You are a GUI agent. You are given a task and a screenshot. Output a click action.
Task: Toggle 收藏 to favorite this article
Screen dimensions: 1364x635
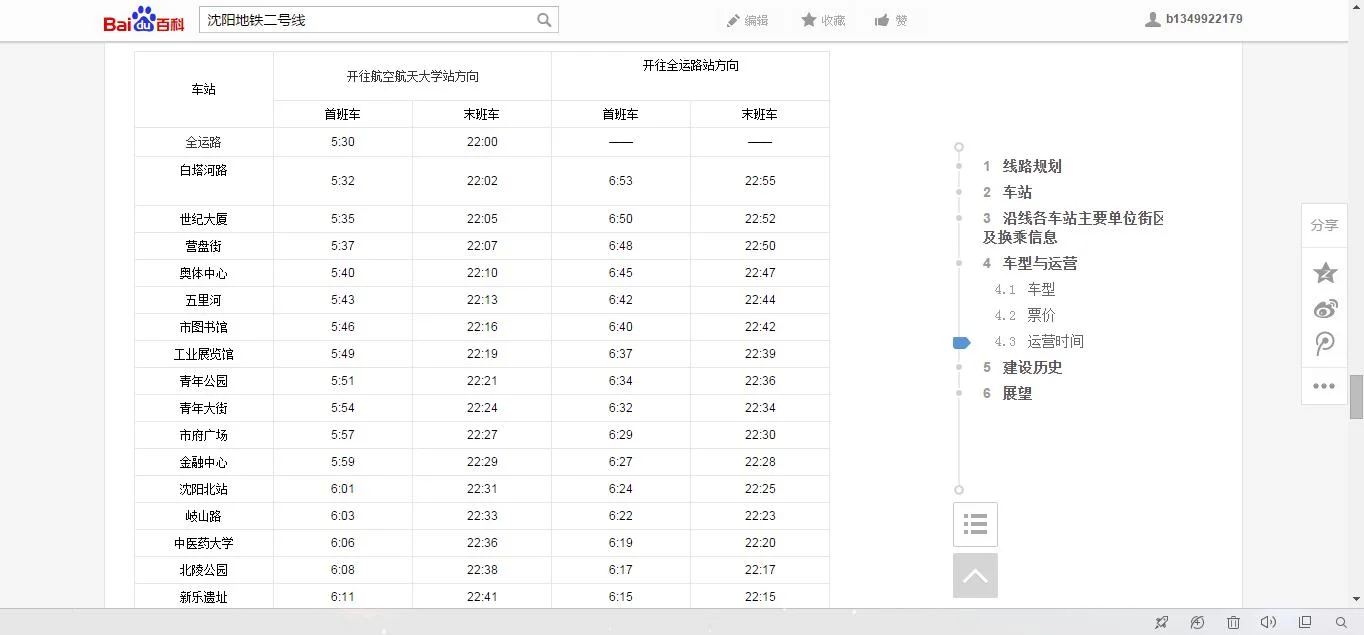click(x=822, y=19)
